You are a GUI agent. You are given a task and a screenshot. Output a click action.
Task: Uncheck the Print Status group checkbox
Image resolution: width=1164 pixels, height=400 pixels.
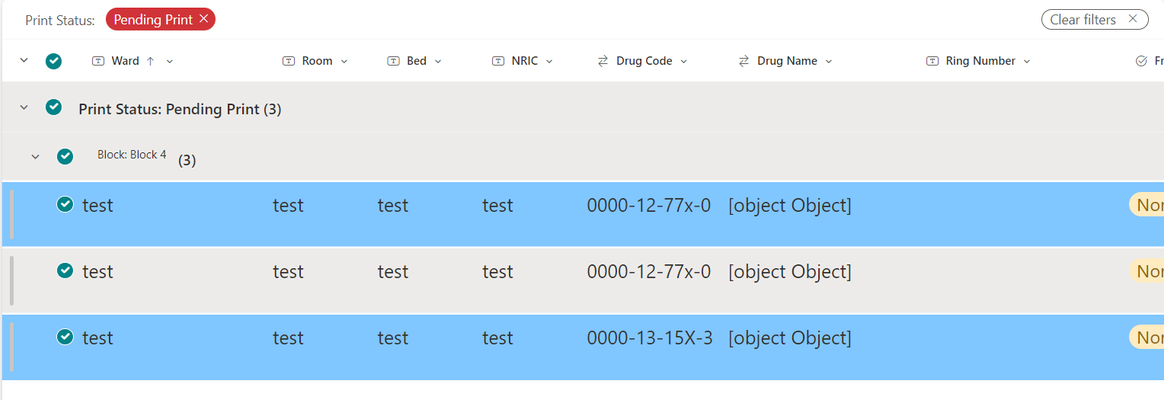(x=53, y=108)
